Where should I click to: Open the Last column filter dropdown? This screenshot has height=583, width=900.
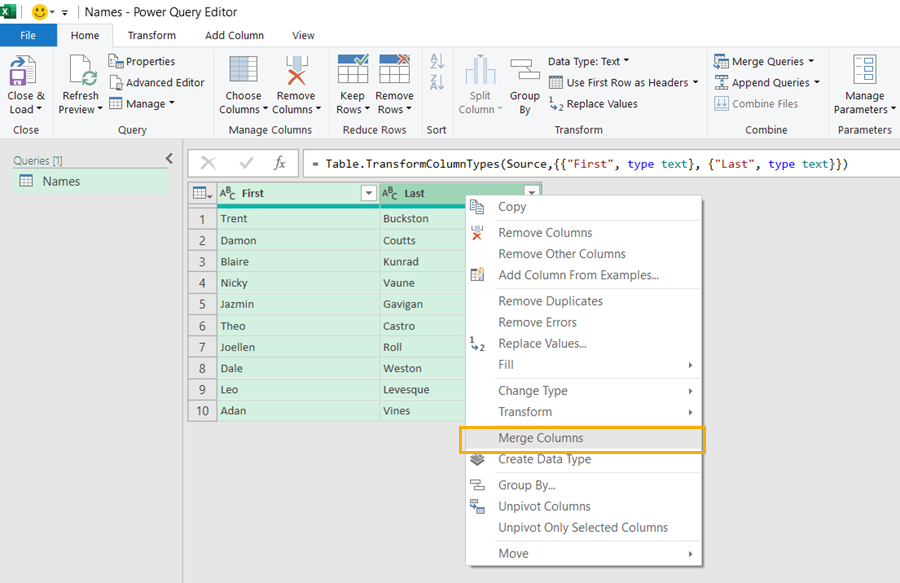[x=532, y=192]
